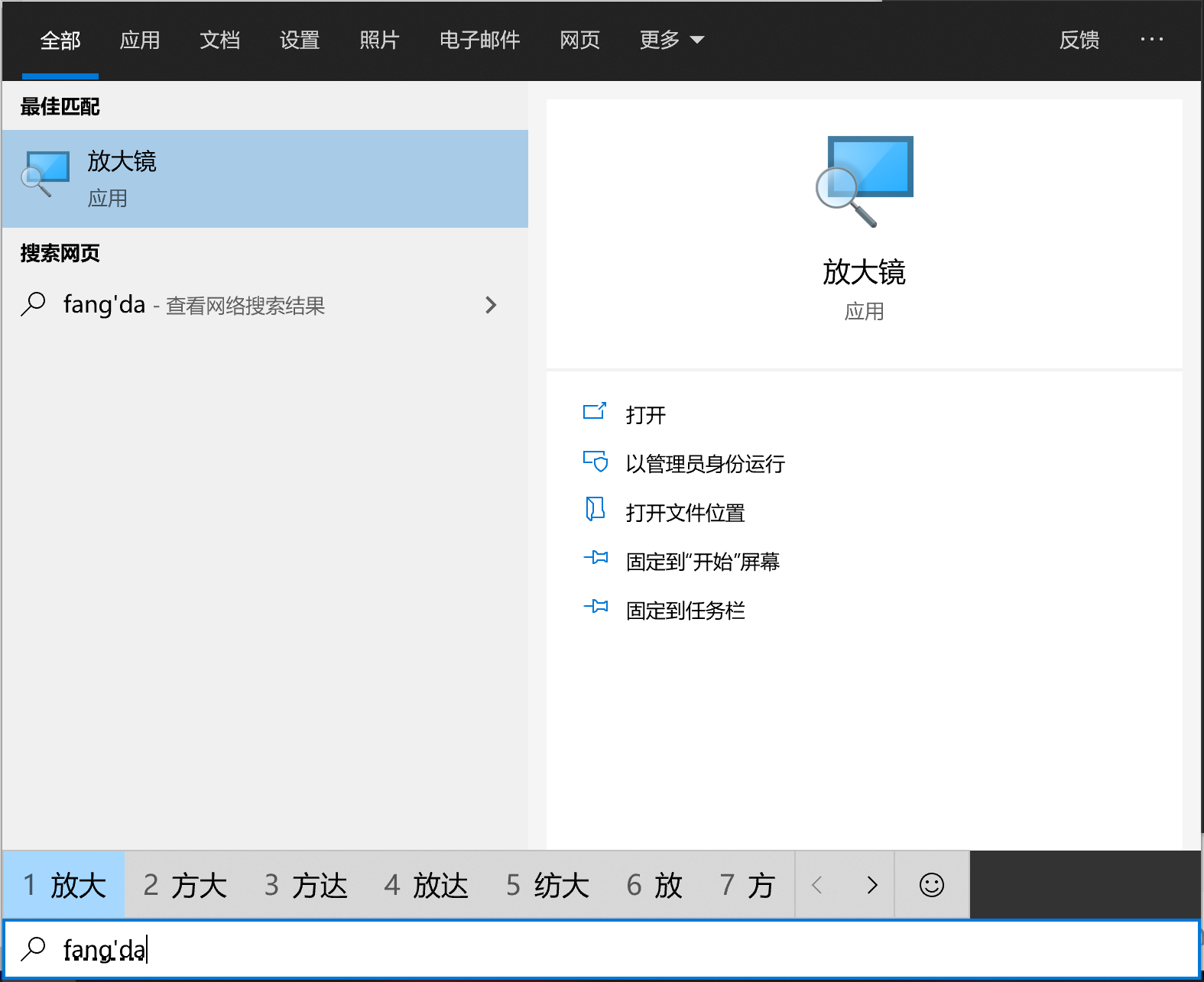This screenshot has width=1204, height=982.
Task: Open the emoji smiley panel in IME bar
Action: pos(931,885)
